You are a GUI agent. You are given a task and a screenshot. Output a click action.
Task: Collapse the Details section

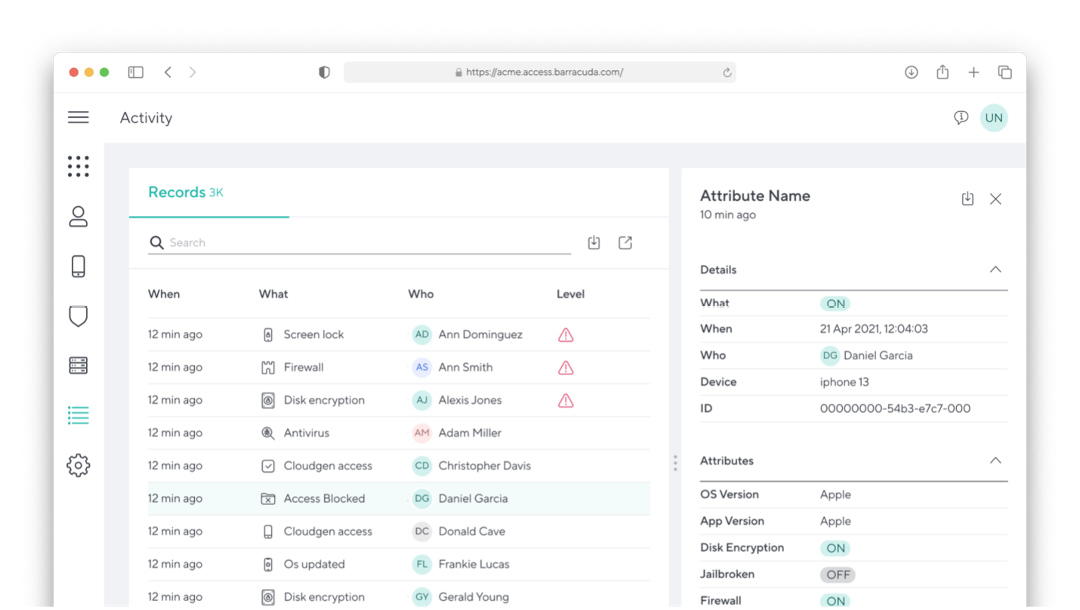(x=995, y=270)
